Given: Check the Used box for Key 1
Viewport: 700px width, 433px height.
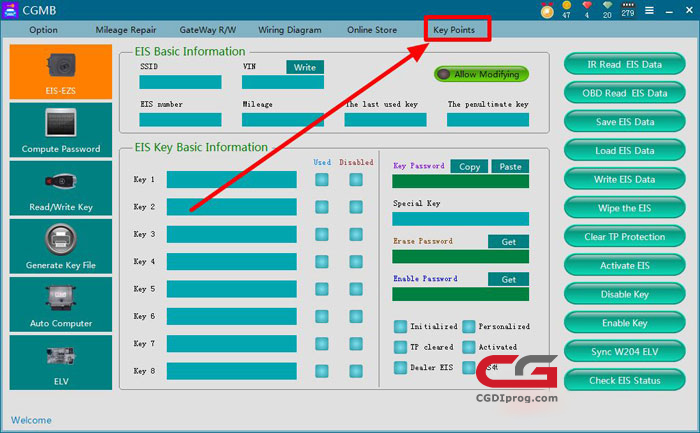Looking at the screenshot, I should 322,179.
